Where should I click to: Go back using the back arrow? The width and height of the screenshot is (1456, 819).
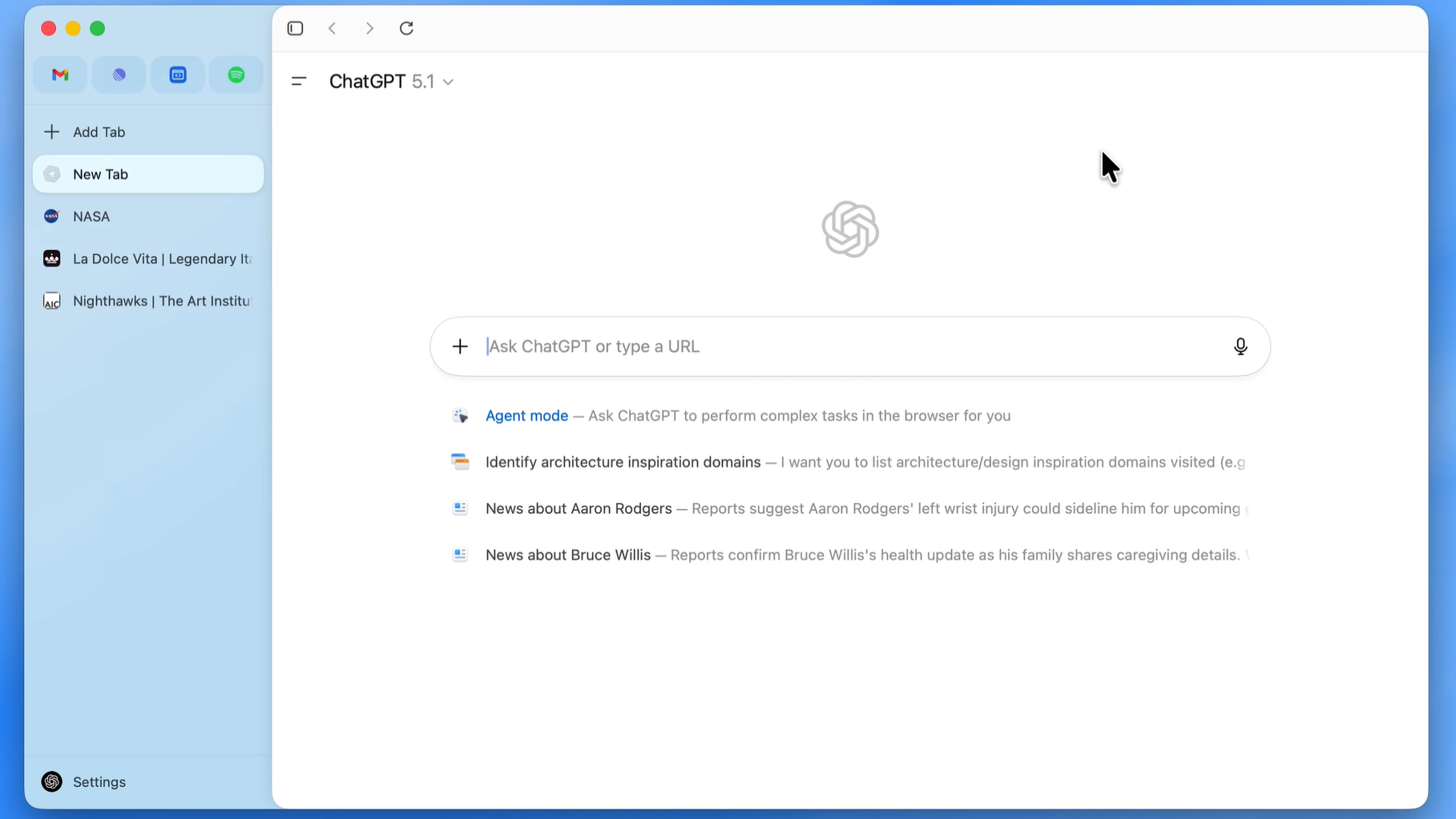tap(333, 28)
